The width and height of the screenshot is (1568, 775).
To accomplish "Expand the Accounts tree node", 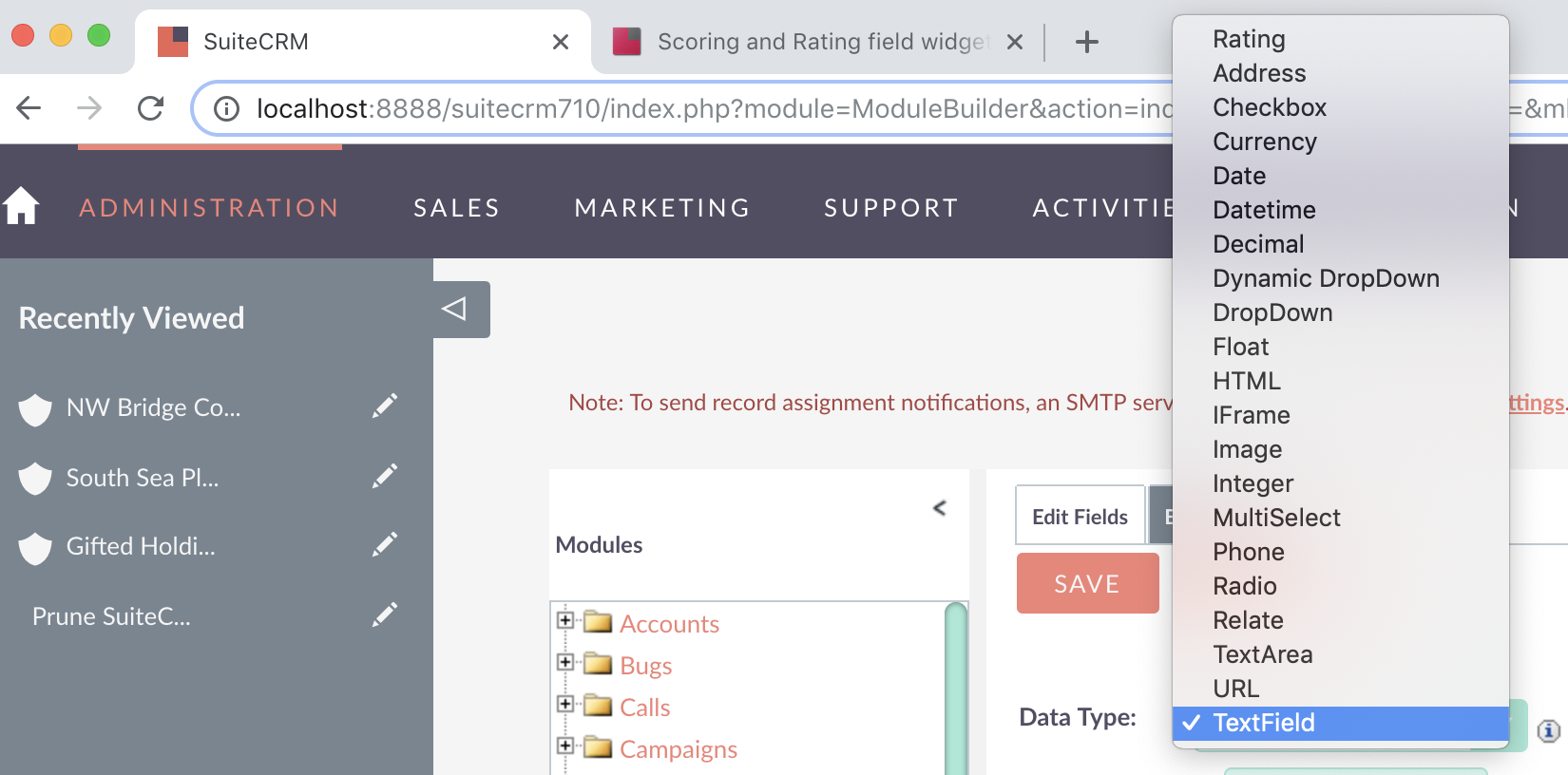I will click(565, 620).
